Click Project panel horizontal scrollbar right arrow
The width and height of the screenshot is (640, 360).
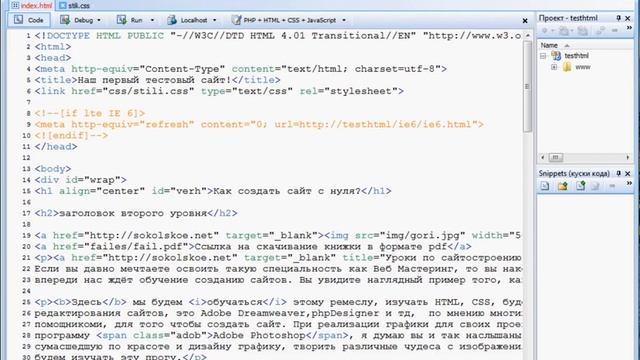click(628, 157)
